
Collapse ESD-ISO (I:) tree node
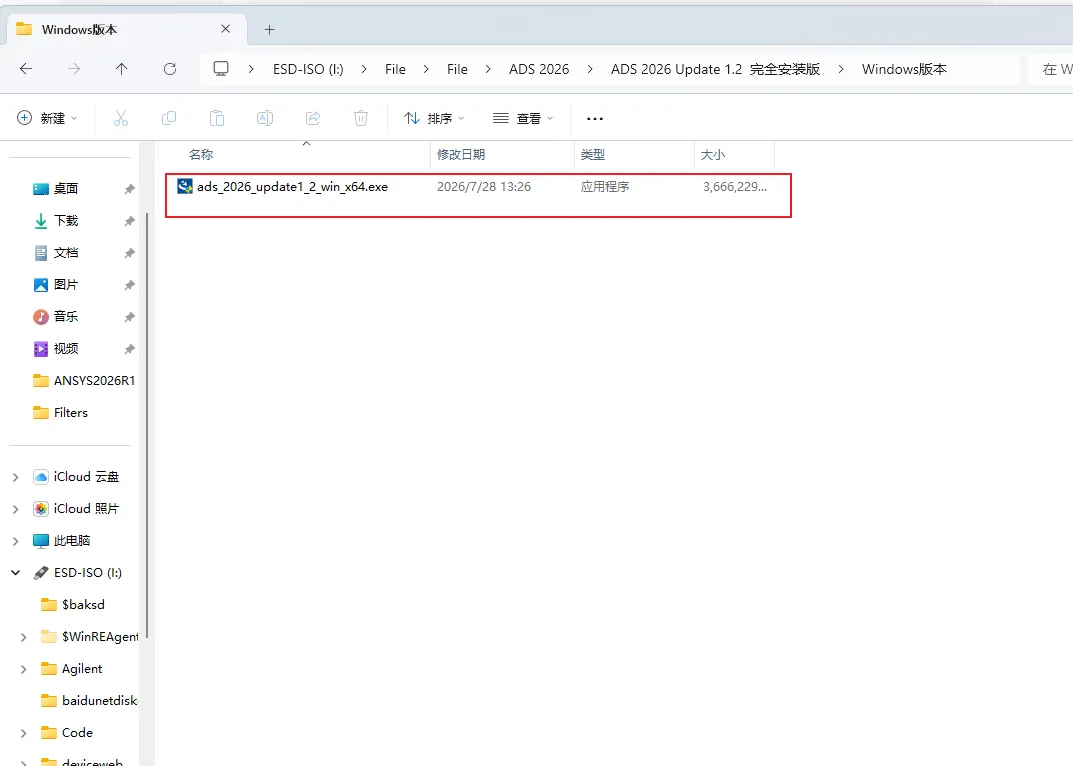(x=16, y=573)
